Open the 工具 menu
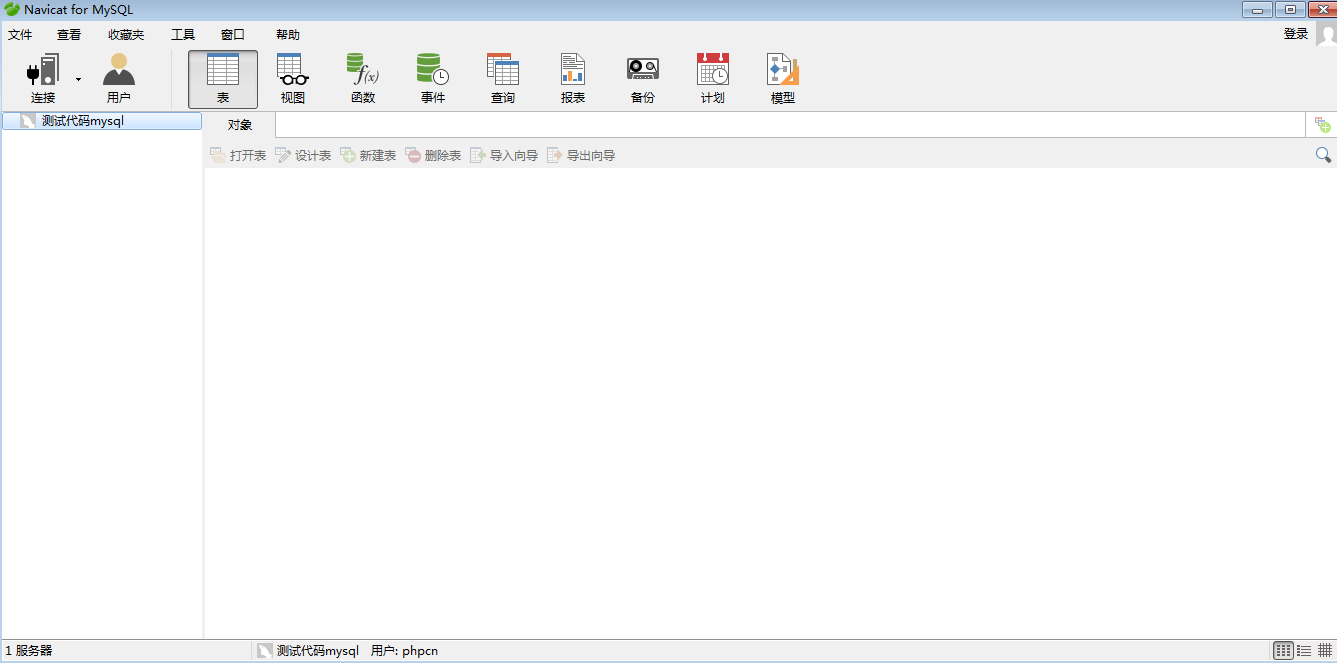1337x663 pixels. (x=182, y=34)
